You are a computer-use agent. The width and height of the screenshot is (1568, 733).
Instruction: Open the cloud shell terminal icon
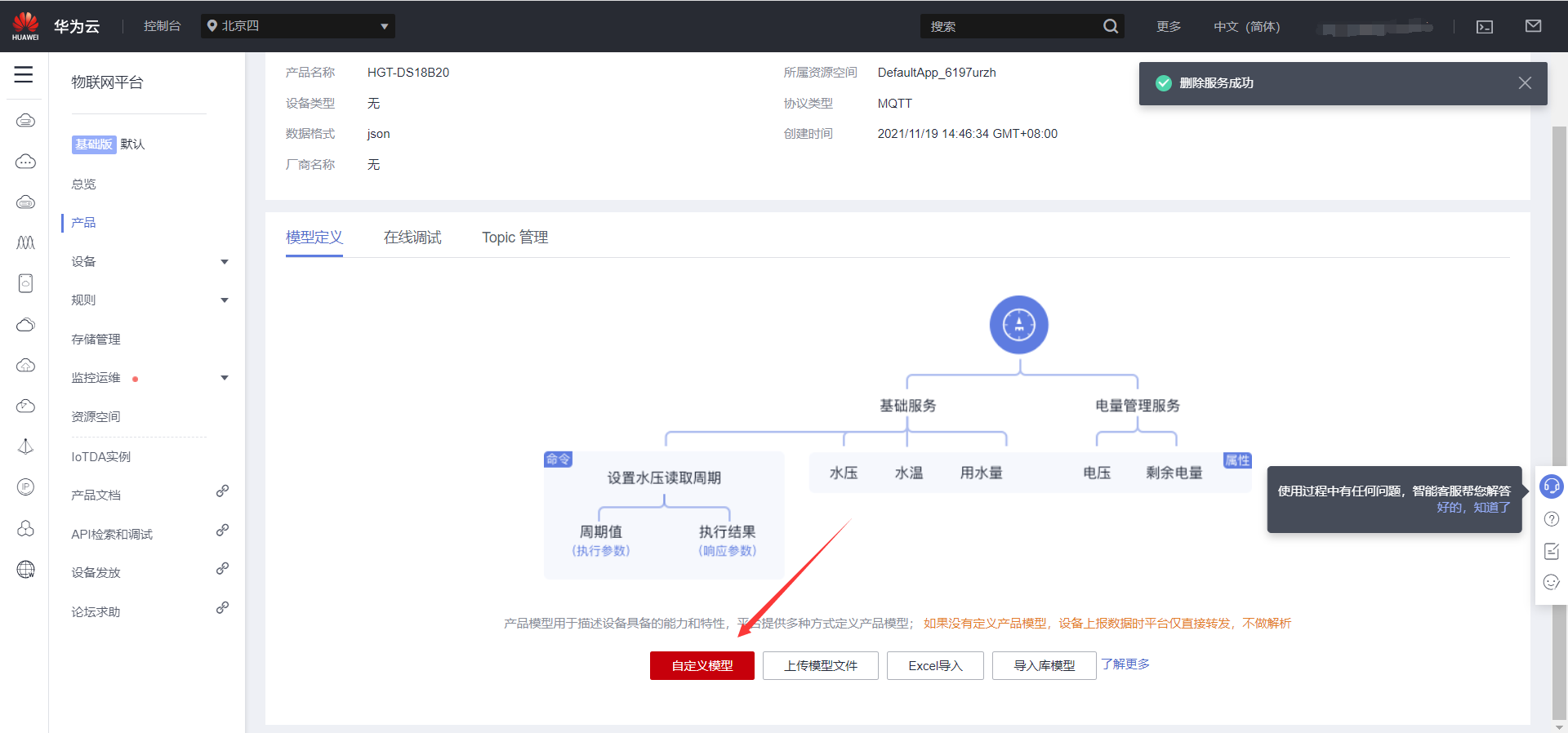click(x=1485, y=27)
